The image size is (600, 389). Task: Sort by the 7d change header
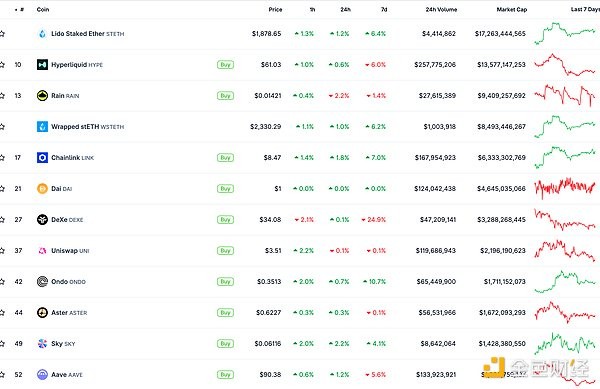tap(384, 10)
